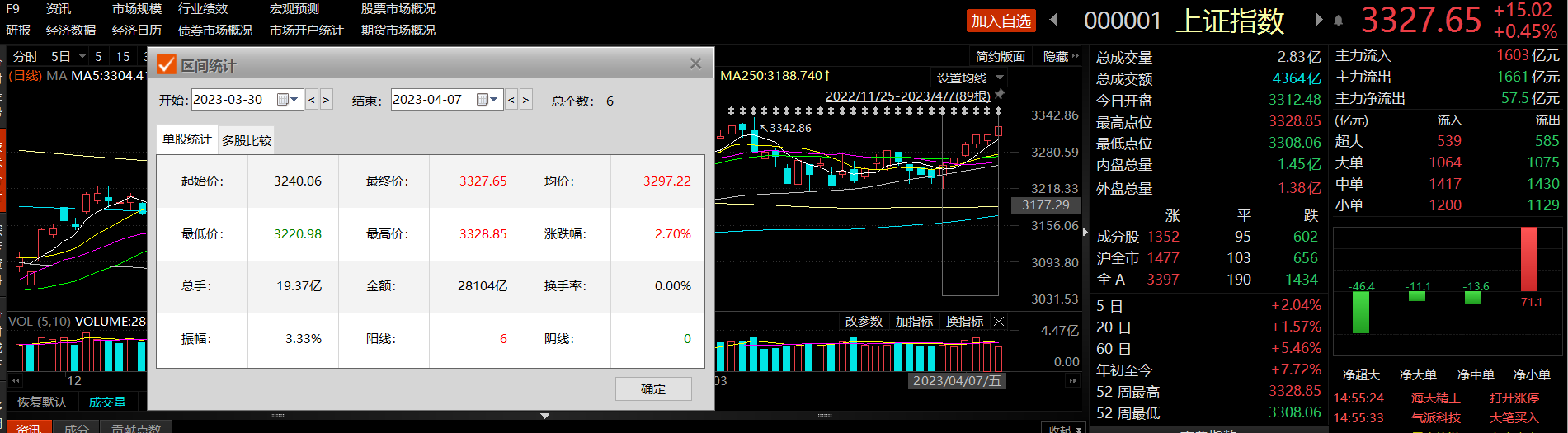Step start date back one day

(x=312, y=100)
